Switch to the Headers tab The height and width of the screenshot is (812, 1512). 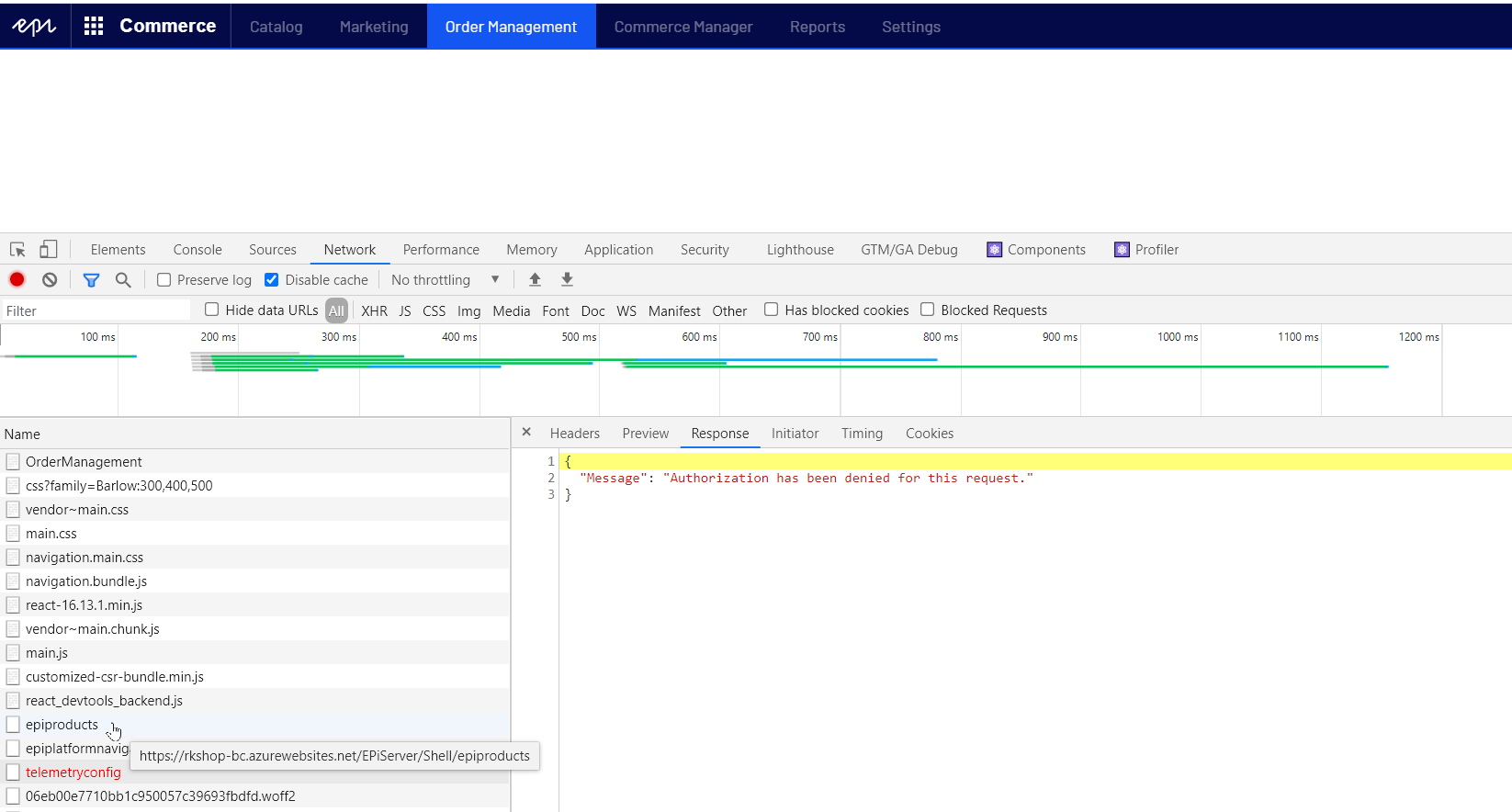[574, 434]
